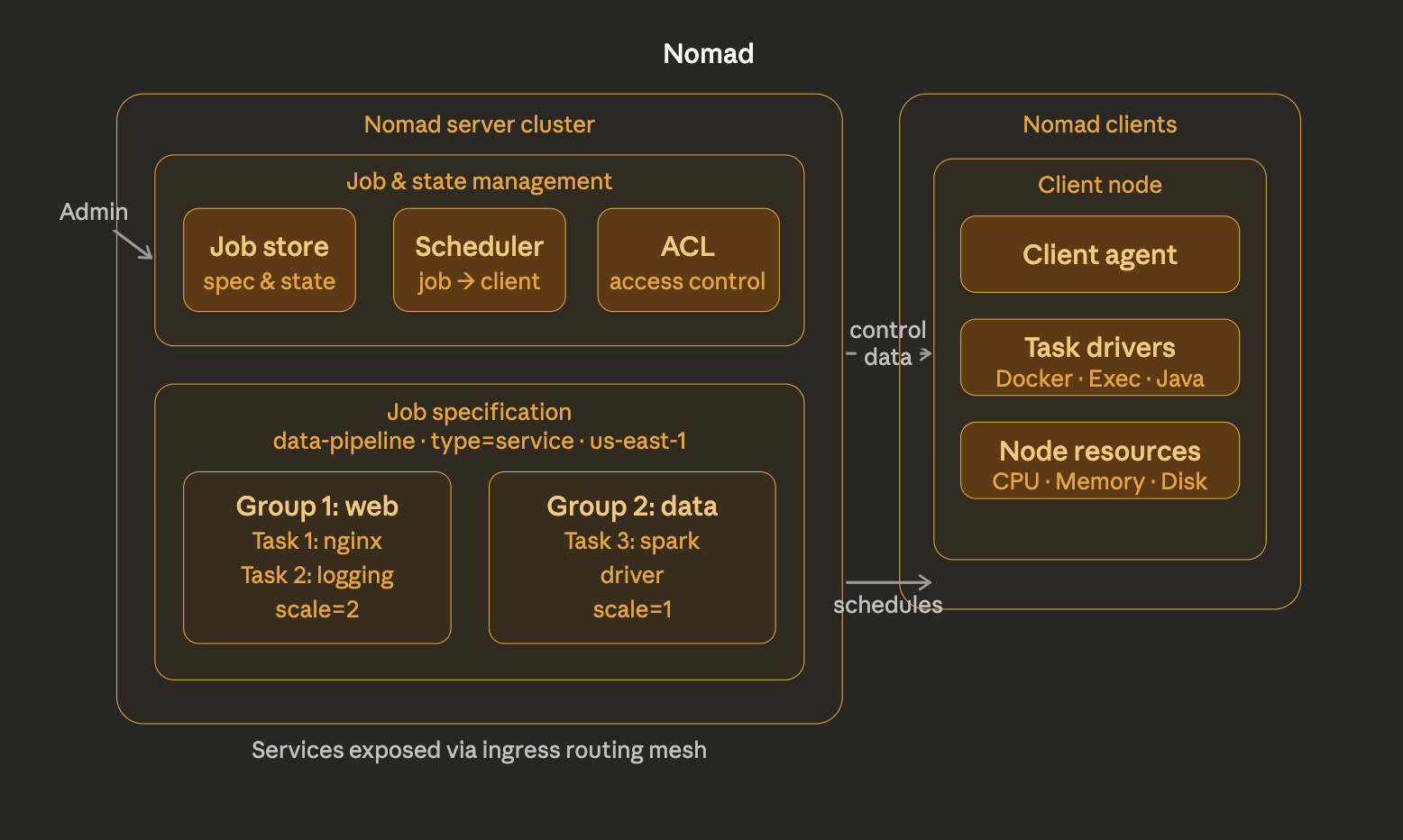Click the schedules arrow label
This screenshot has width=1403, height=840.
click(x=887, y=605)
